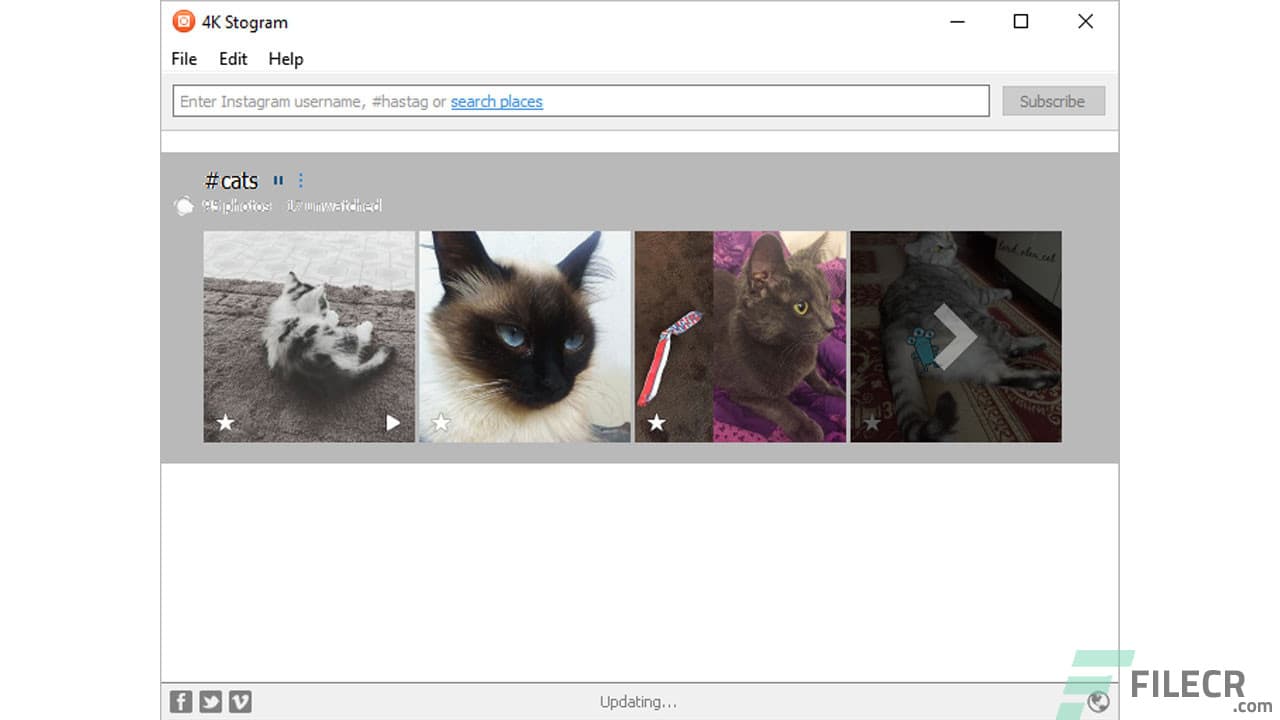The width and height of the screenshot is (1280, 720).
Task: Follow the search places link
Action: (x=497, y=101)
